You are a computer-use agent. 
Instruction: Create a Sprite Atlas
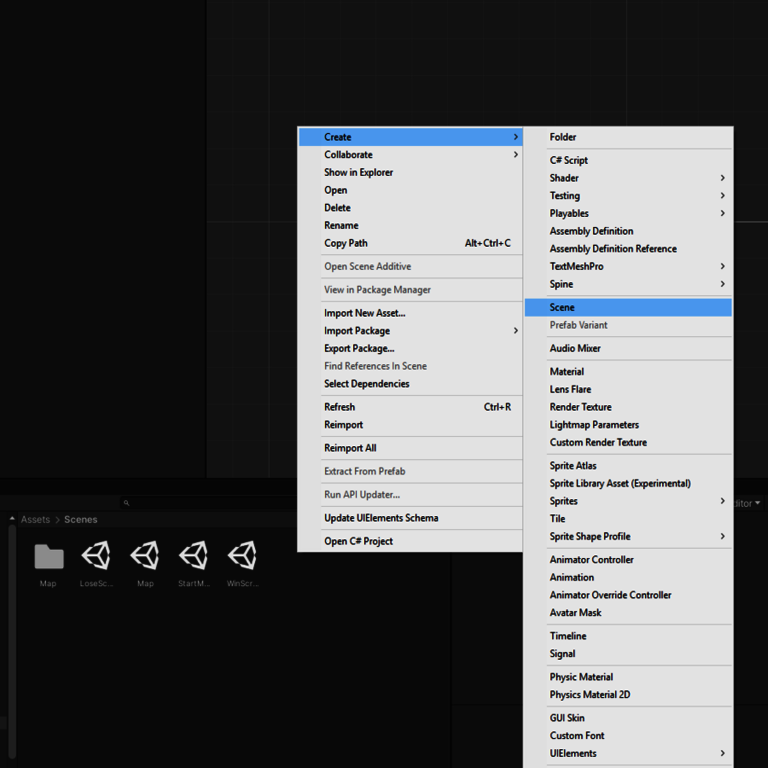tap(628, 466)
